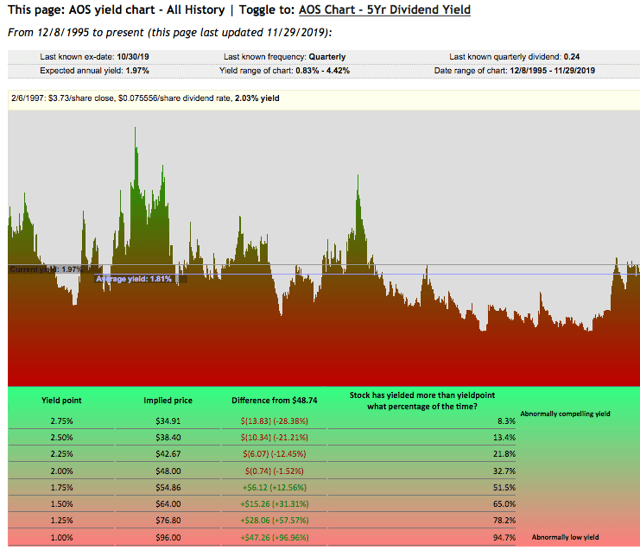The image size is (640, 550).
Task: Click the Abnormally compelling yield label
Action: click(x=565, y=414)
